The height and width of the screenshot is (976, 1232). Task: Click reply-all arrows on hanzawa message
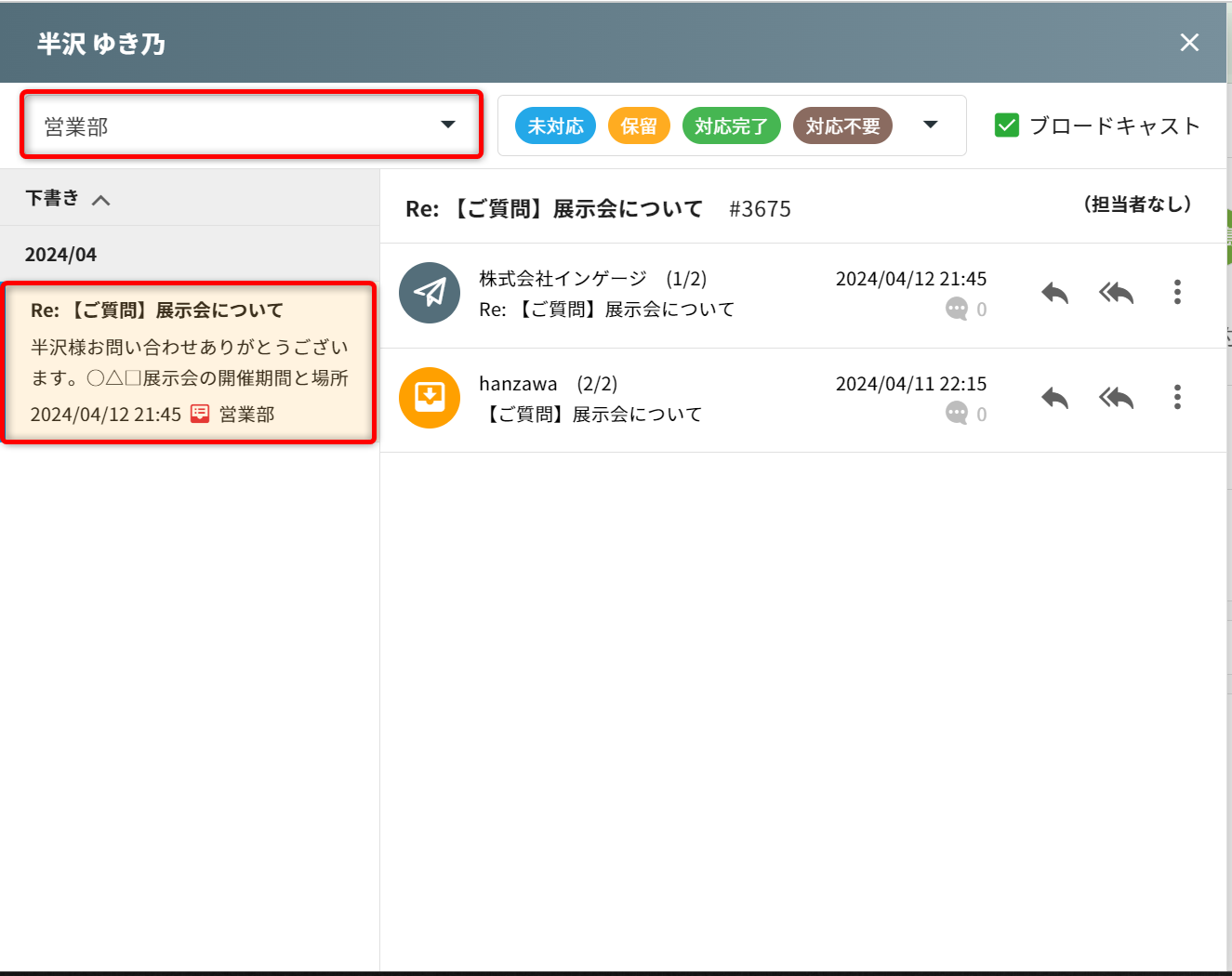point(1116,399)
